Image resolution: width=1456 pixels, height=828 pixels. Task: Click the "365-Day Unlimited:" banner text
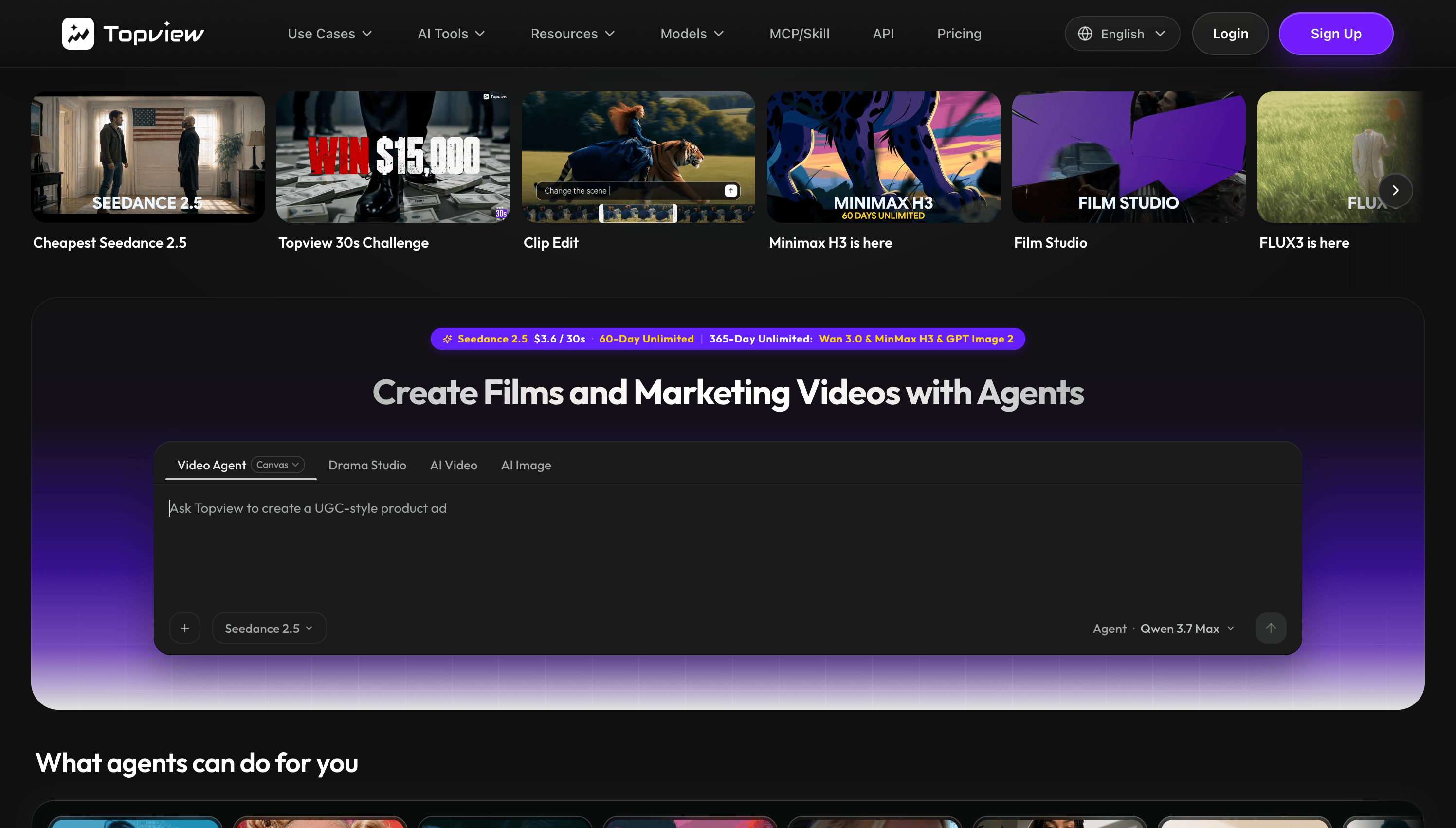click(761, 339)
